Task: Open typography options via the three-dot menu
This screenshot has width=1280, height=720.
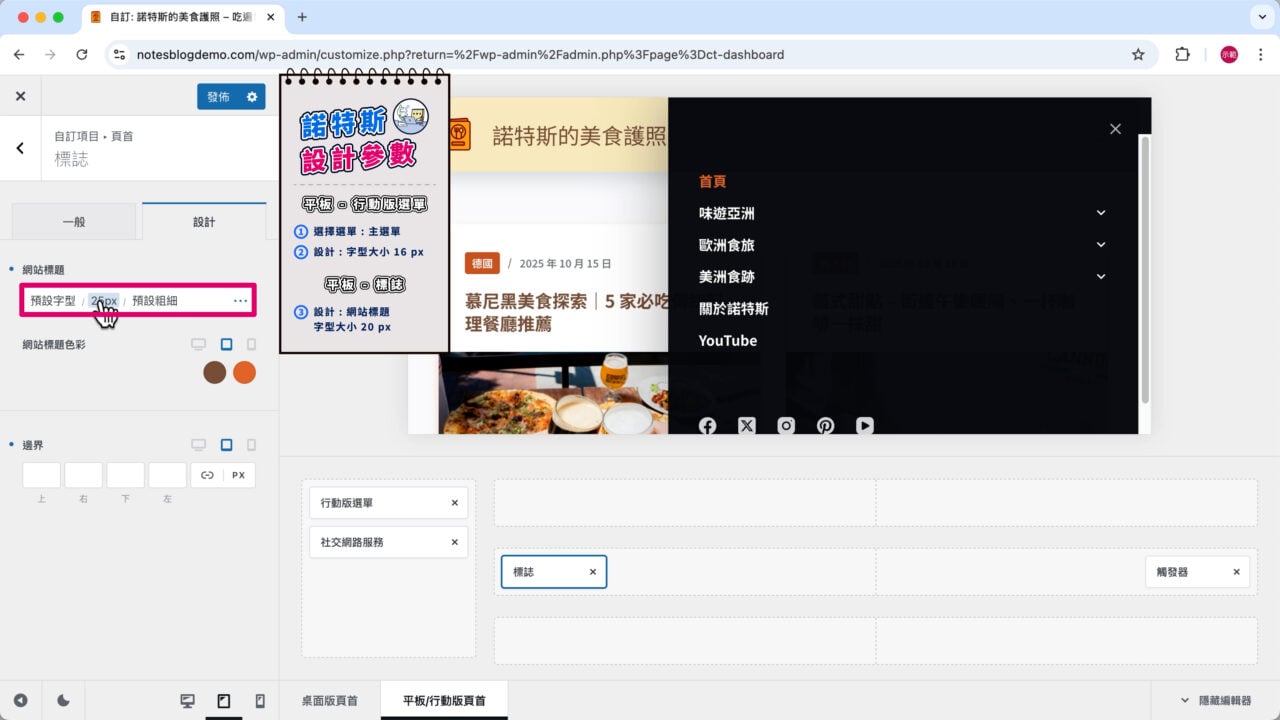Action: pos(240,300)
